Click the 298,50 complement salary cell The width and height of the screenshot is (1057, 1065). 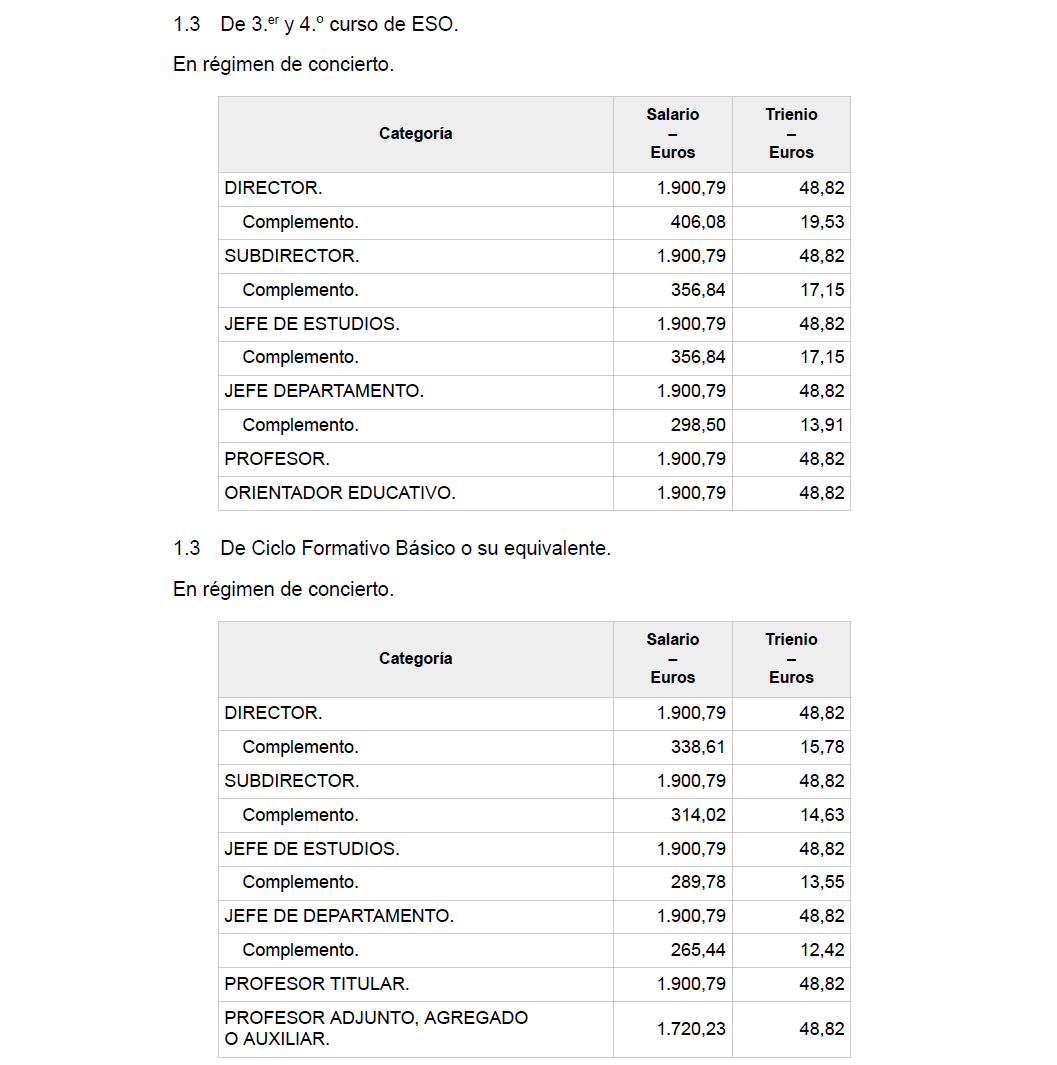click(x=697, y=425)
